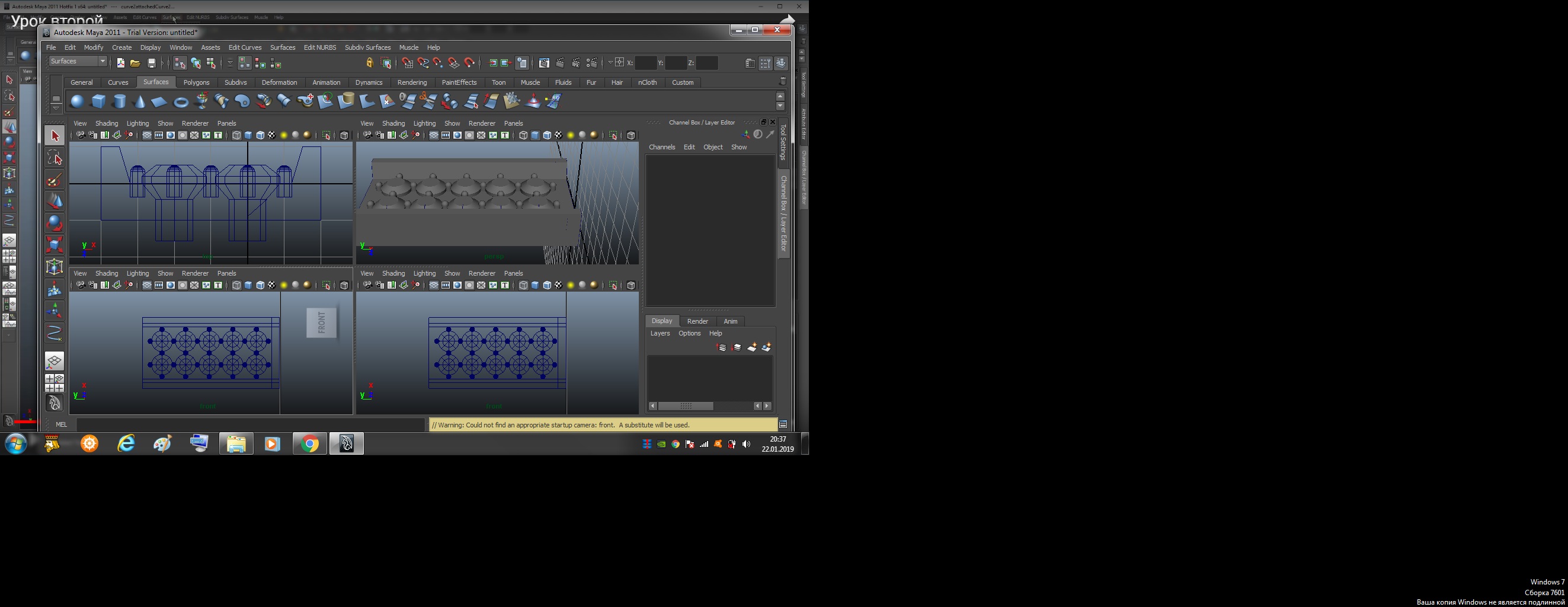Image resolution: width=1568 pixels, height=607 pixels.
Task: Toggle Make Live magnet icon
Action: coord(469,63)
